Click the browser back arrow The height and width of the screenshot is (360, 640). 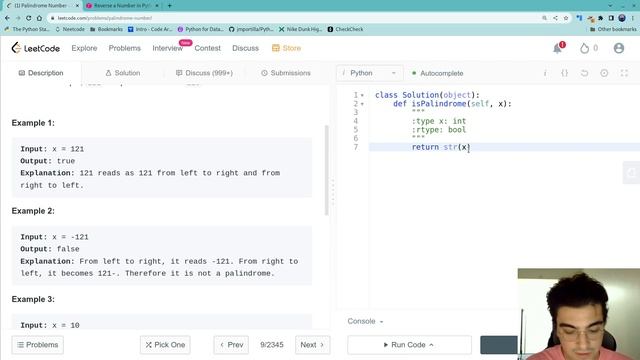pos(7,18)
